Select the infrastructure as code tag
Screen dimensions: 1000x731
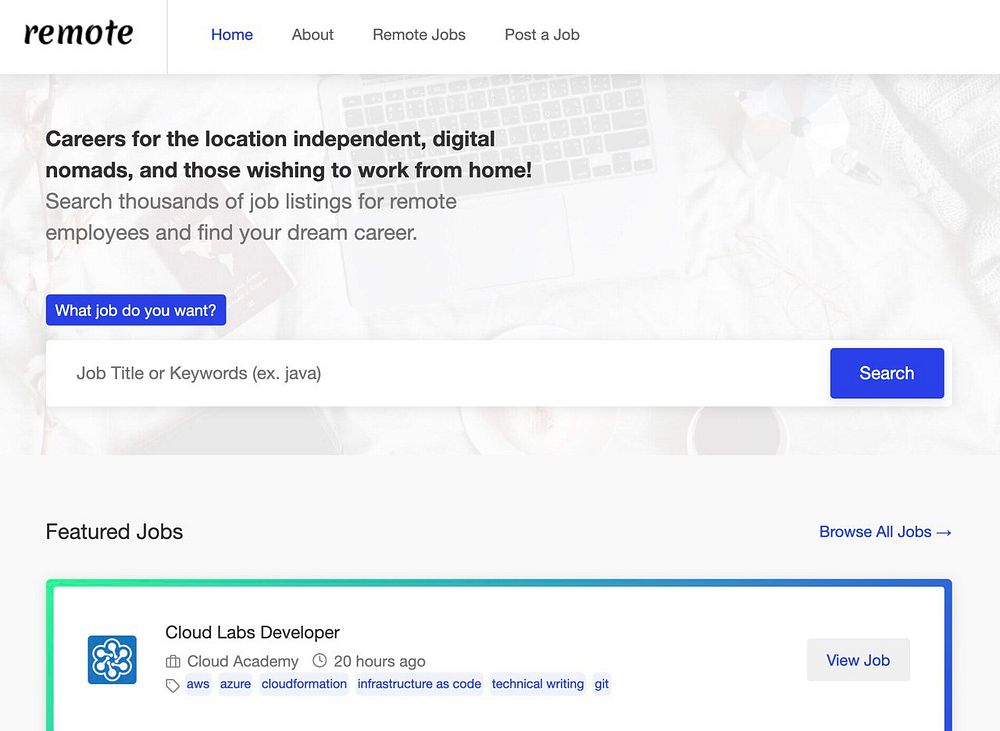click(x=419, y=684)
